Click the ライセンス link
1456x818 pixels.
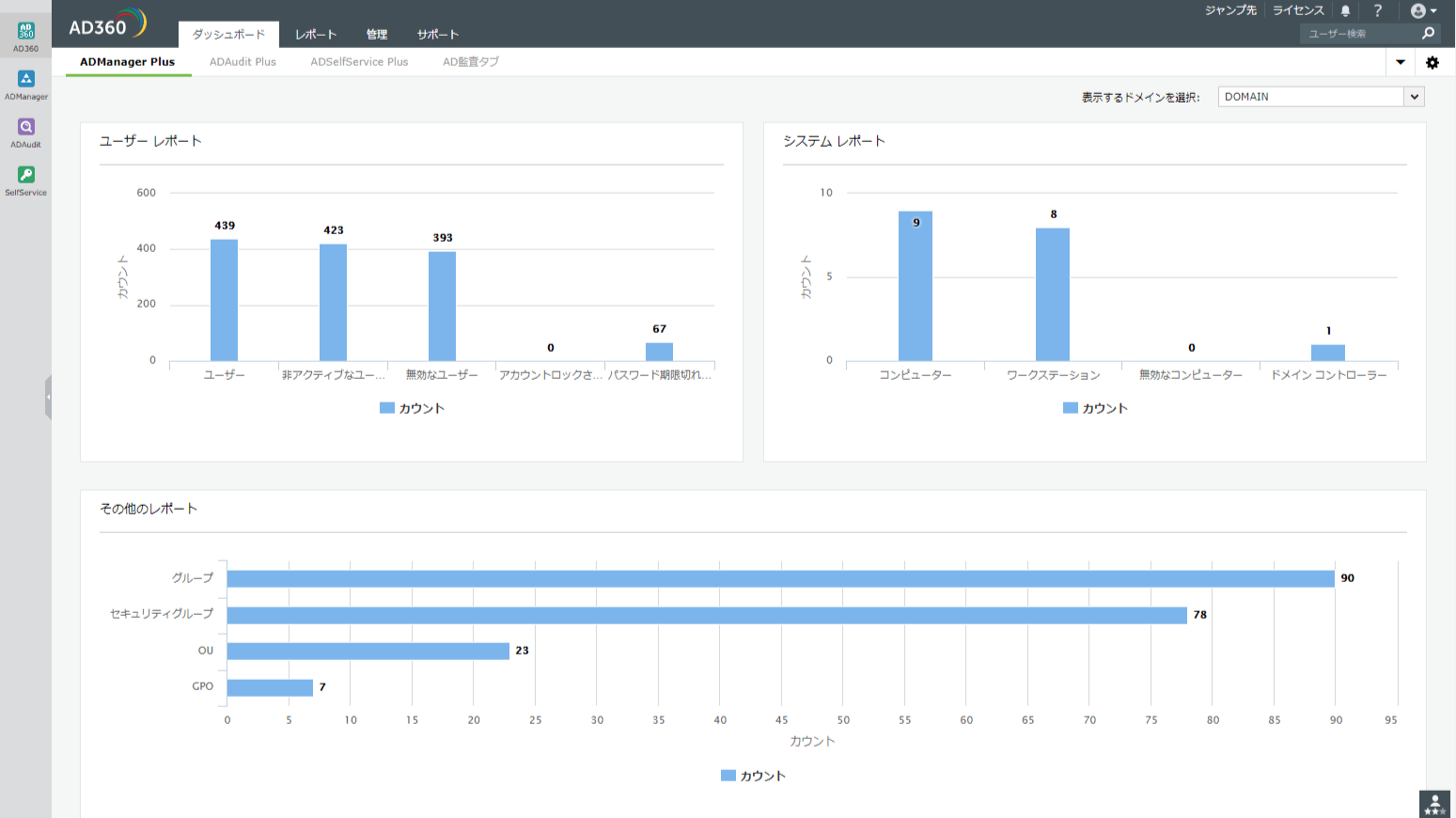pos(1298,10)
